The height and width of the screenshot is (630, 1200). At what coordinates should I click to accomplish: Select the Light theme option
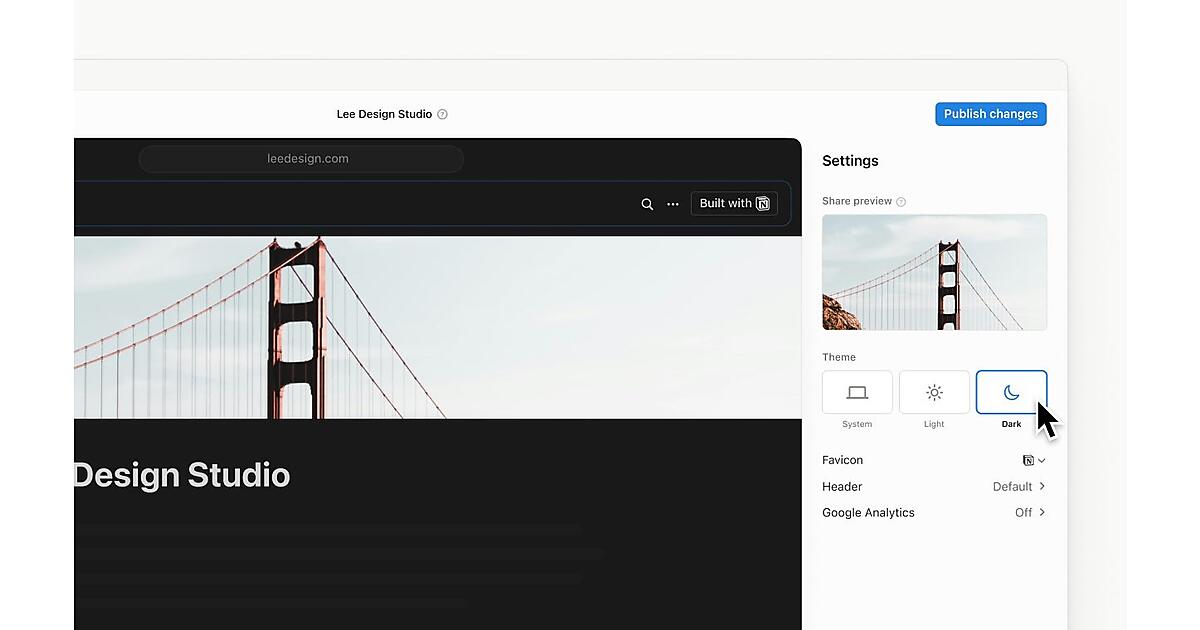pos(934,392)
